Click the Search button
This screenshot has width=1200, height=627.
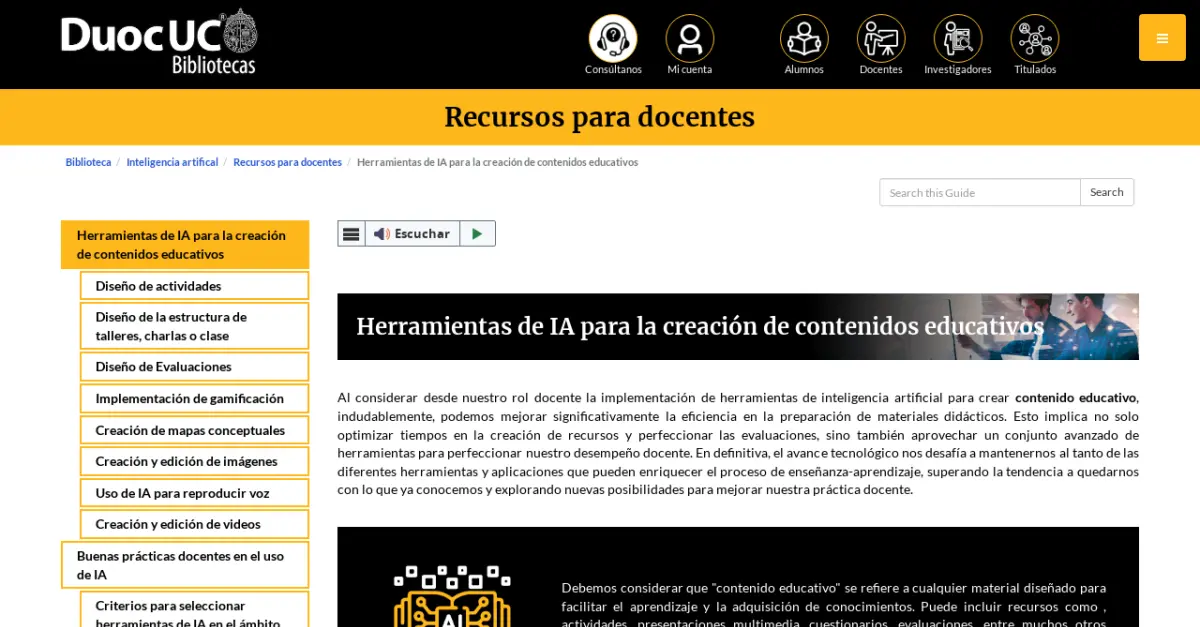pos(1107,192)
